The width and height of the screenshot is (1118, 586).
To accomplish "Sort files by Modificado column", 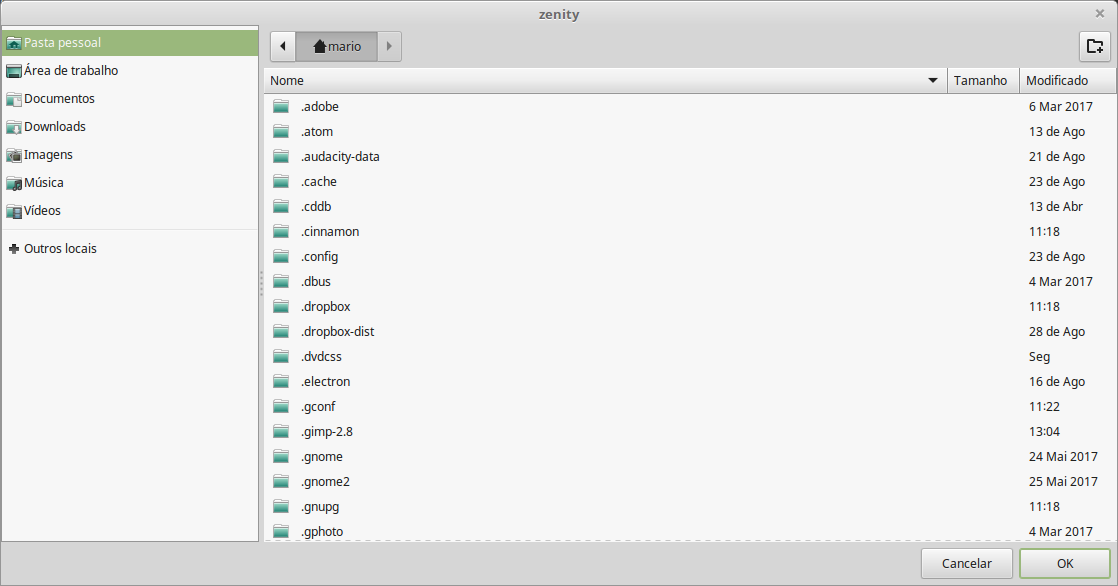I will click(1056, 80).
